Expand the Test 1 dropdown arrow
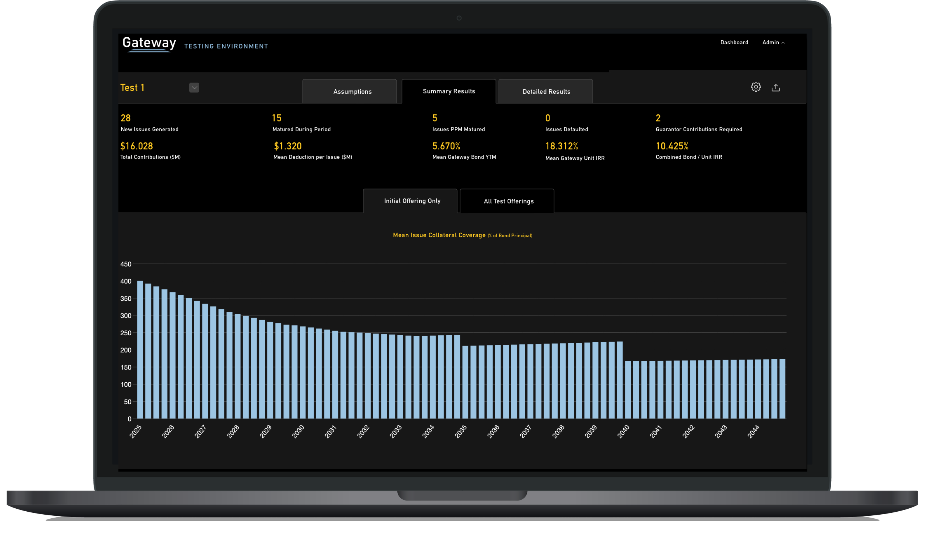 194,87
